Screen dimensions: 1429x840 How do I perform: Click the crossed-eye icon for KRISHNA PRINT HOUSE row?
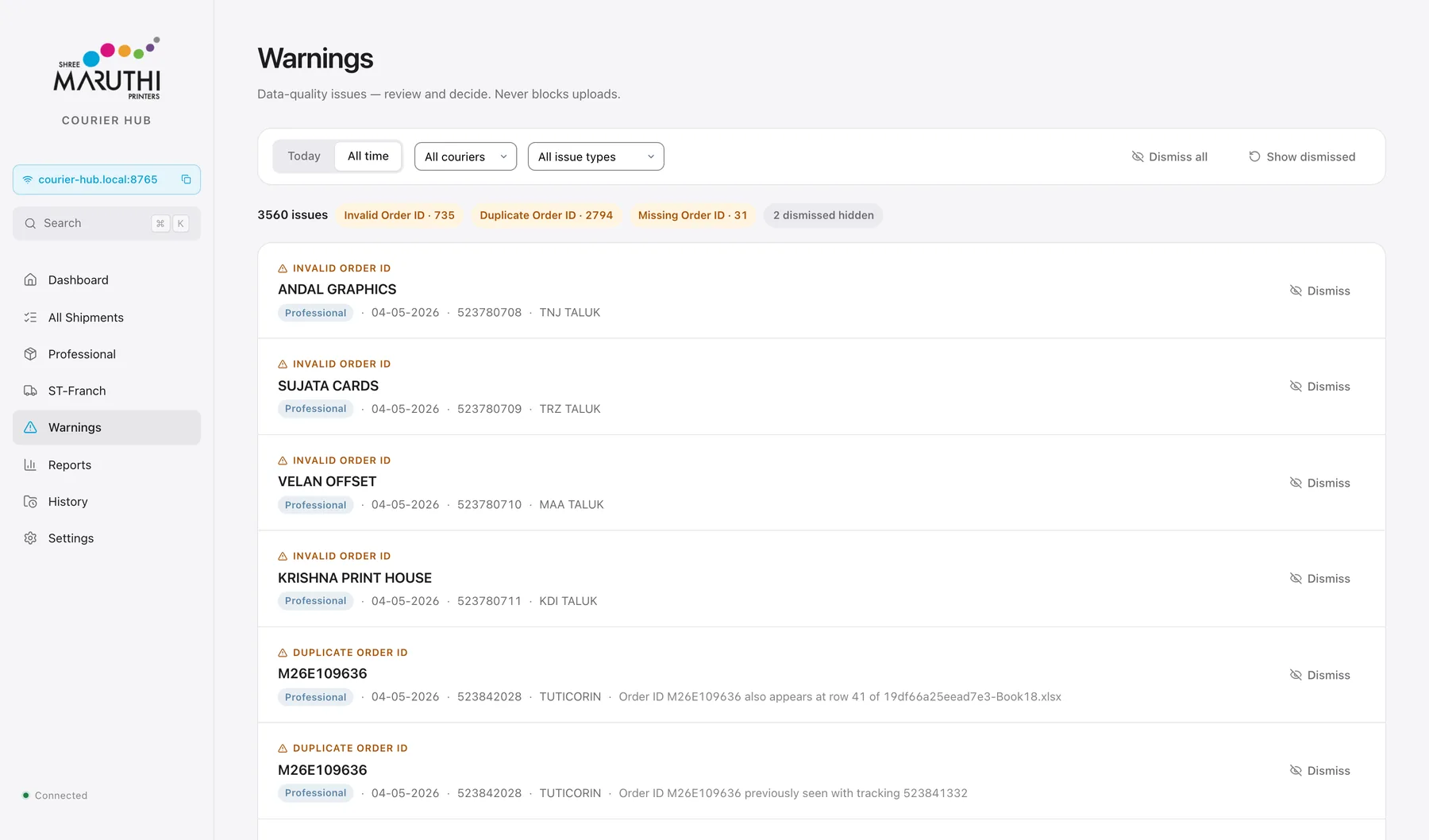tap(1296, 579)
